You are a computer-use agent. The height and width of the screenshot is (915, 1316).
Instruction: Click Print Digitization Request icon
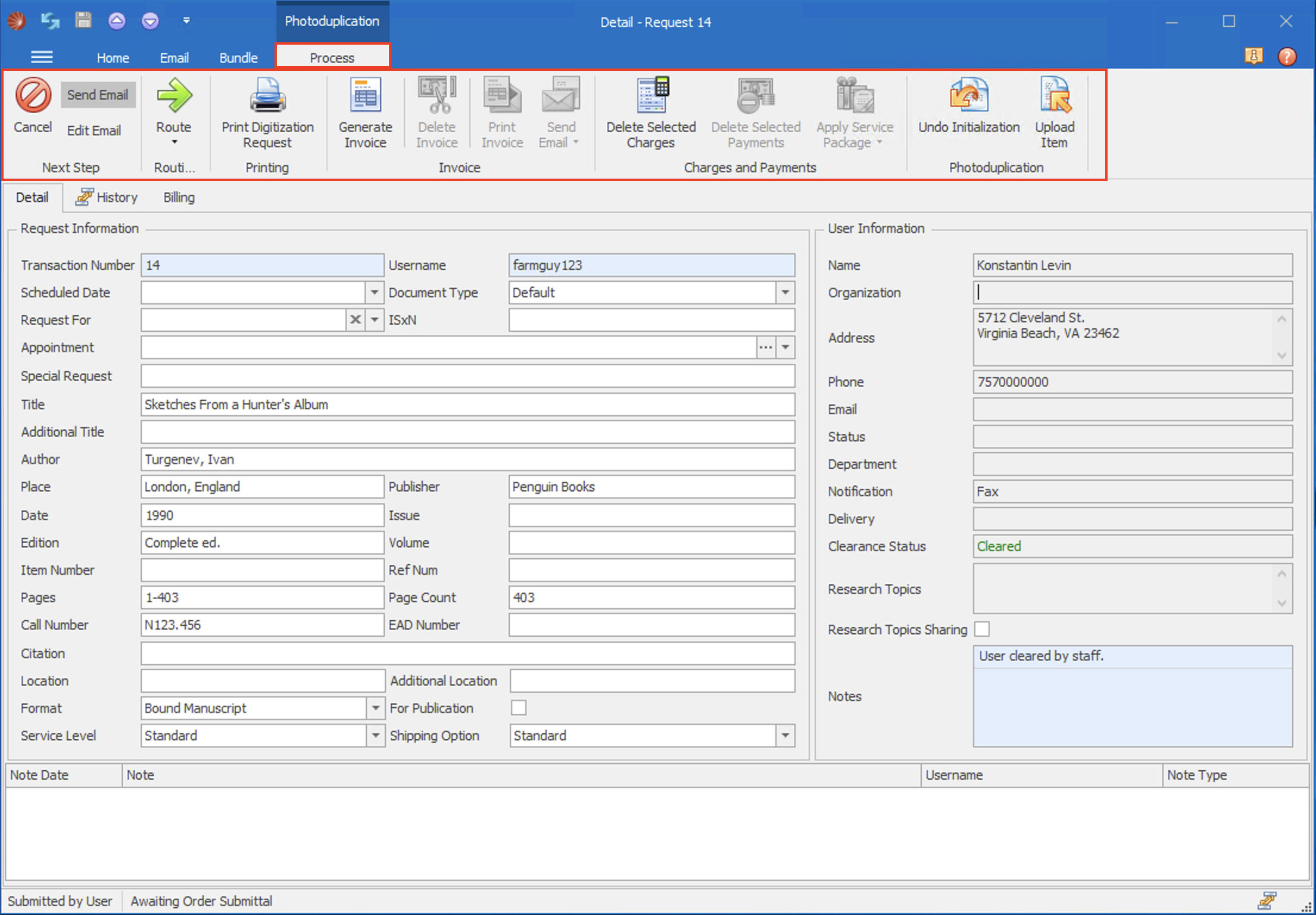point(267,95)
